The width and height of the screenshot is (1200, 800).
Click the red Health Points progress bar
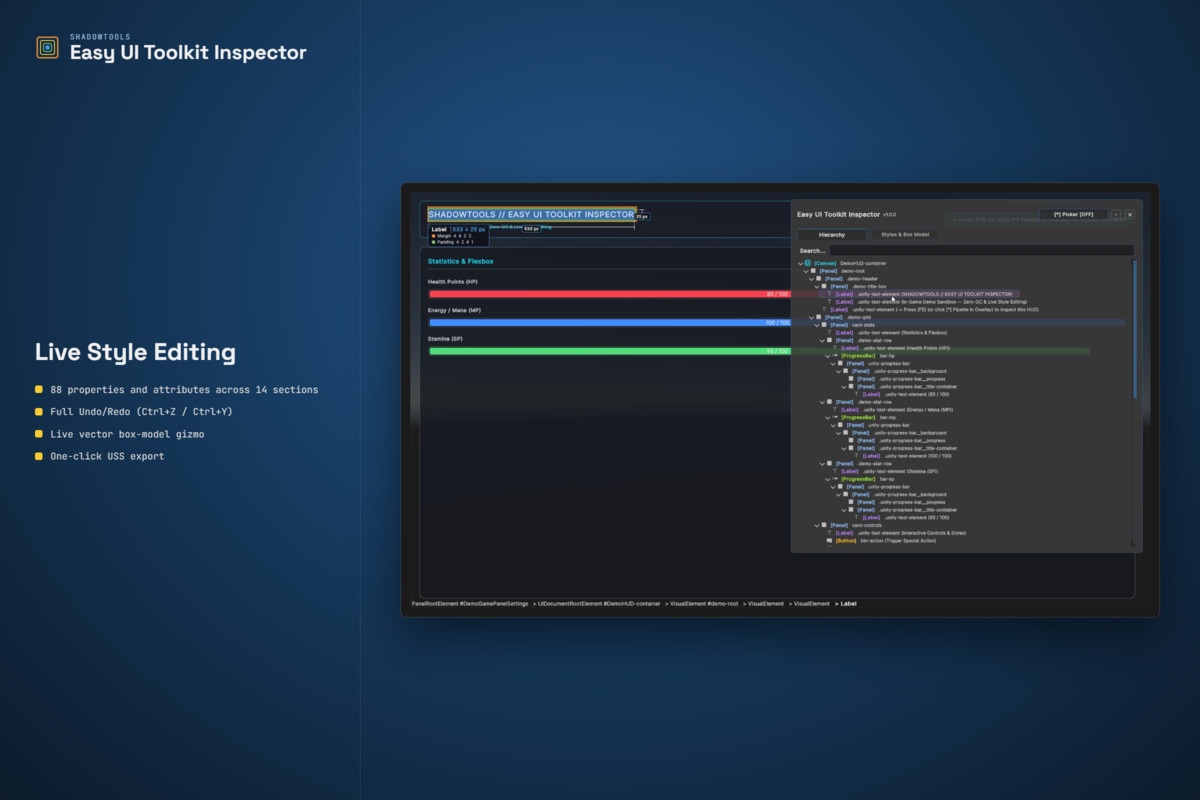pyautogui.click(x=610, y=294)
